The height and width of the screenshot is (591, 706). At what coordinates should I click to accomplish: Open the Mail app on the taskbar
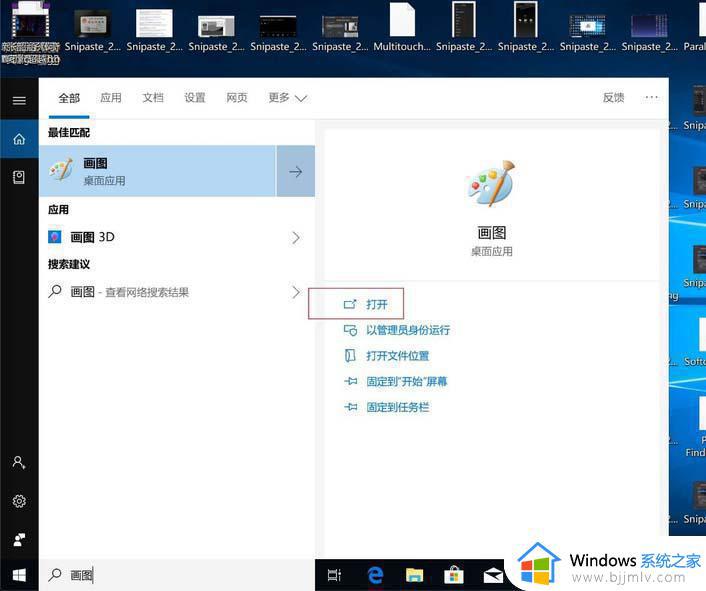[x=493, y=575]
